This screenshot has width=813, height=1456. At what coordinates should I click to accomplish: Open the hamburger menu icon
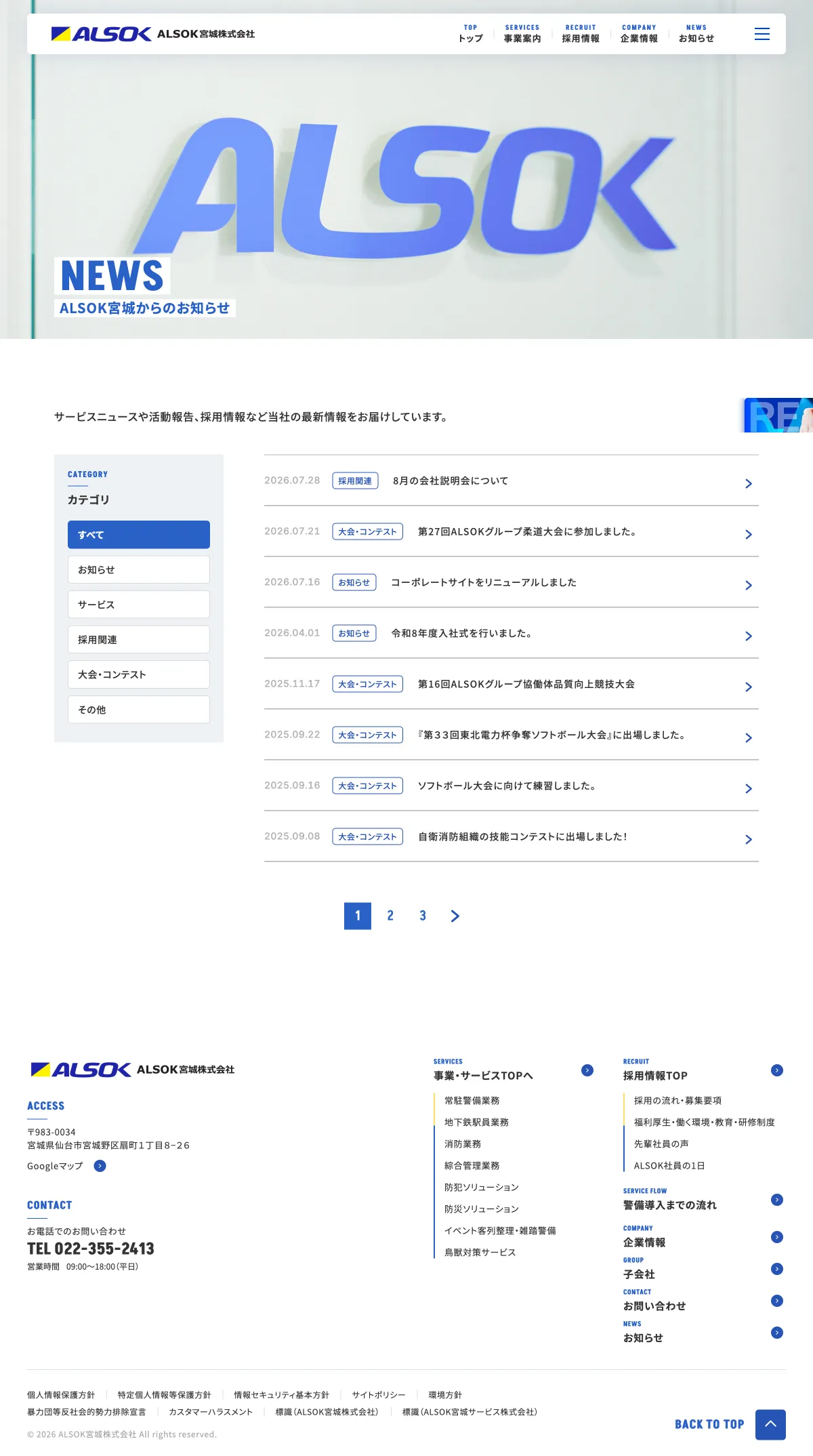point(762,34)
